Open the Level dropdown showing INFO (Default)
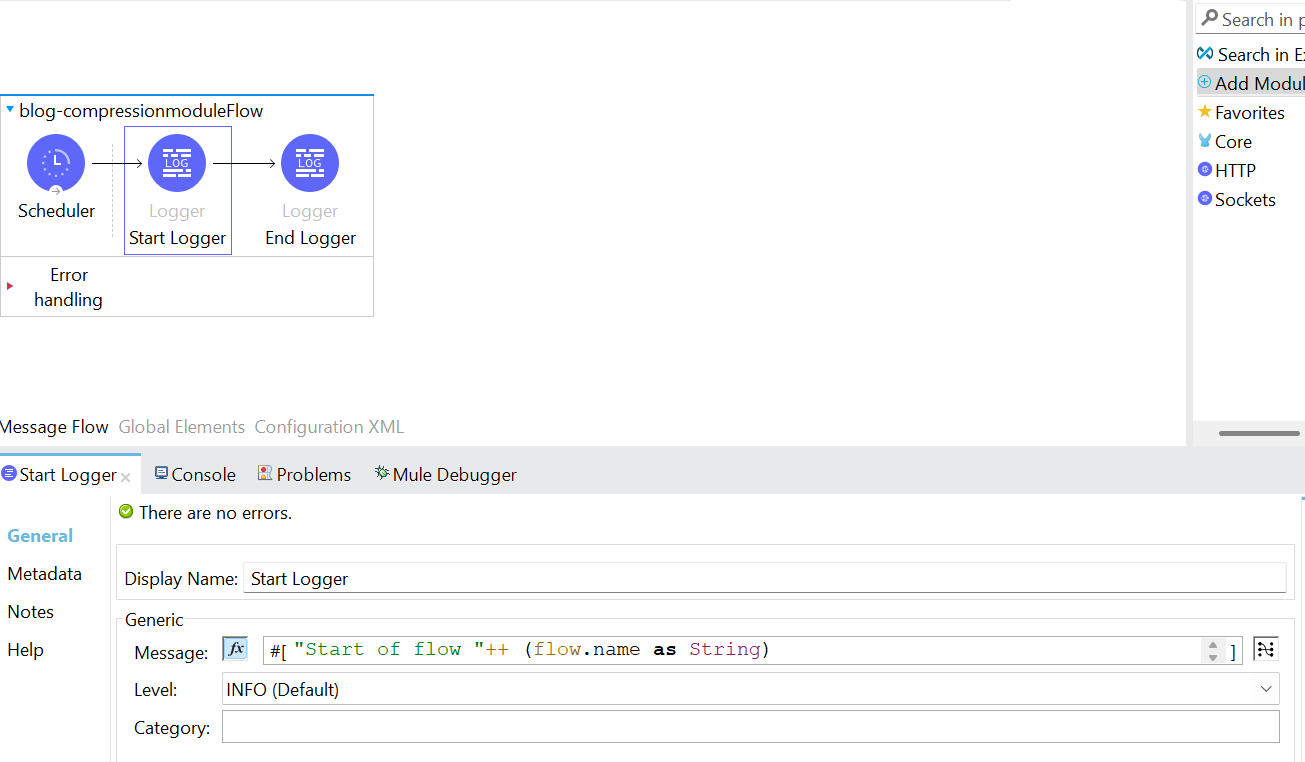 click(x=1266, y=688)
